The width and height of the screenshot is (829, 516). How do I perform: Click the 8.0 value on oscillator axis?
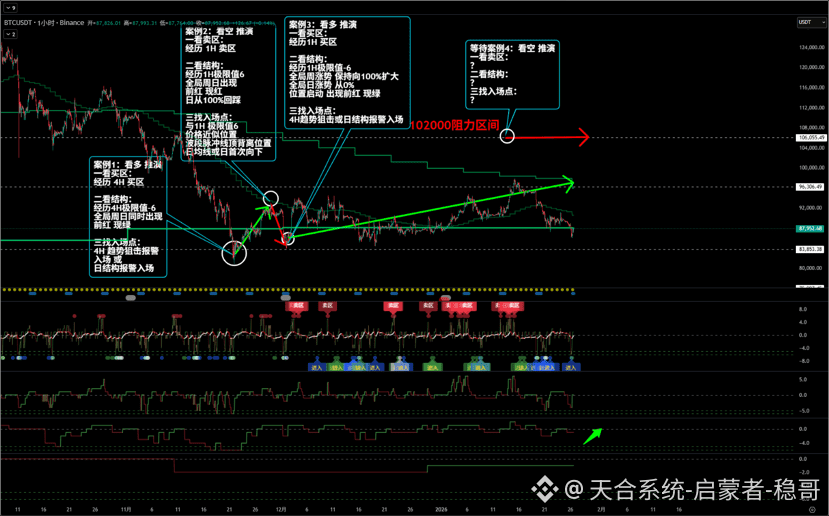tap(803, 309)
